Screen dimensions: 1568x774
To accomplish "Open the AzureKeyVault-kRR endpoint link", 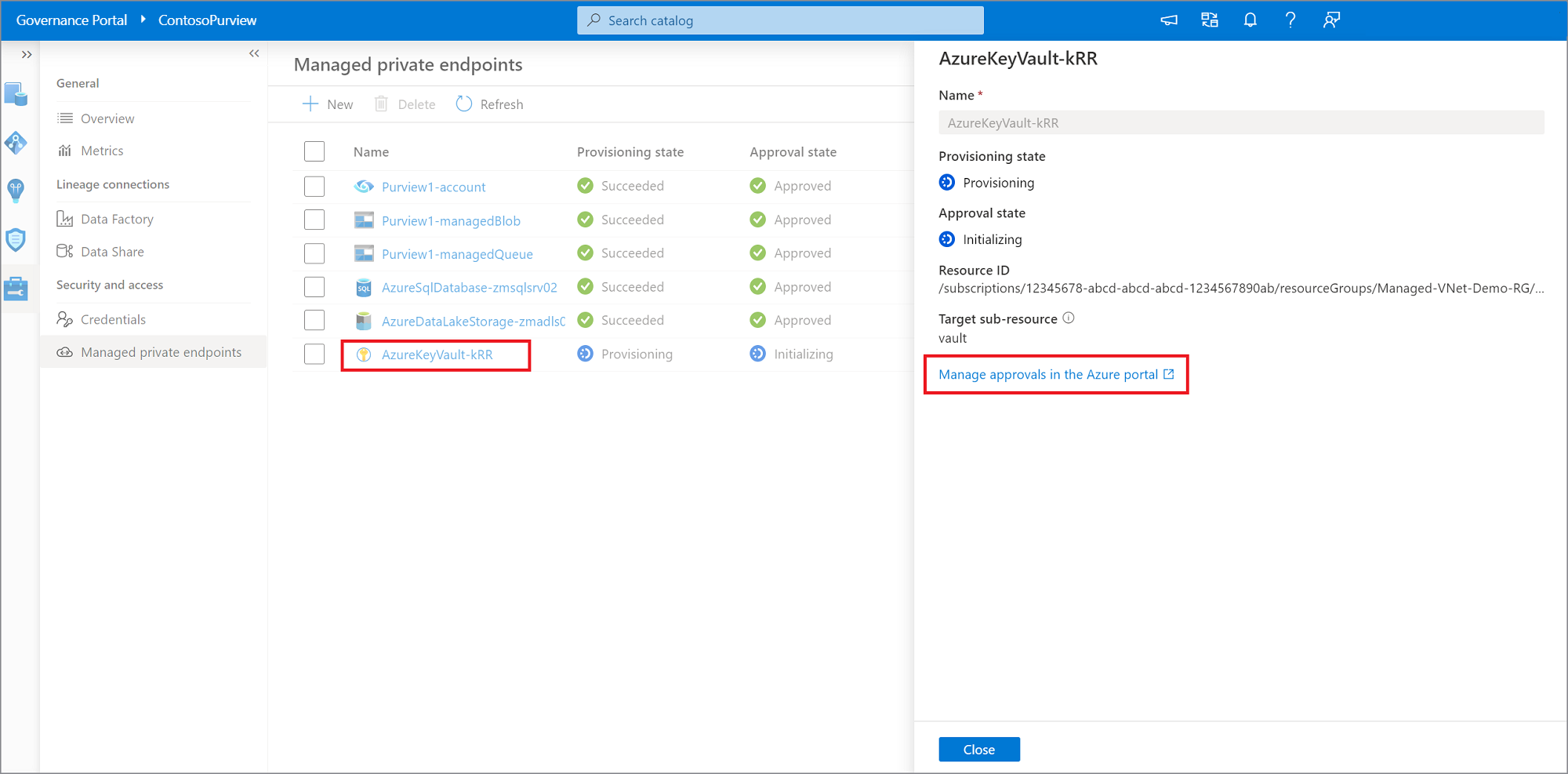I will tap(437, 354).
